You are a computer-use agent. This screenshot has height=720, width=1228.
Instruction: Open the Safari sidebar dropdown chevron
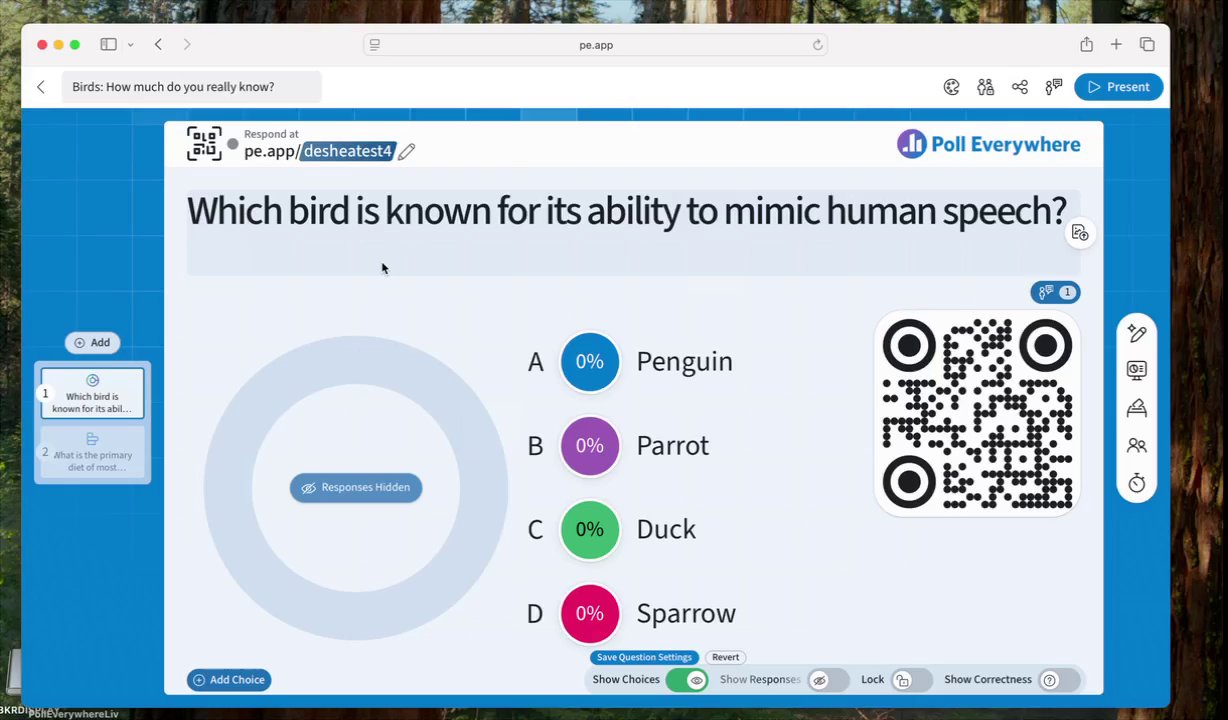[131, 44]
